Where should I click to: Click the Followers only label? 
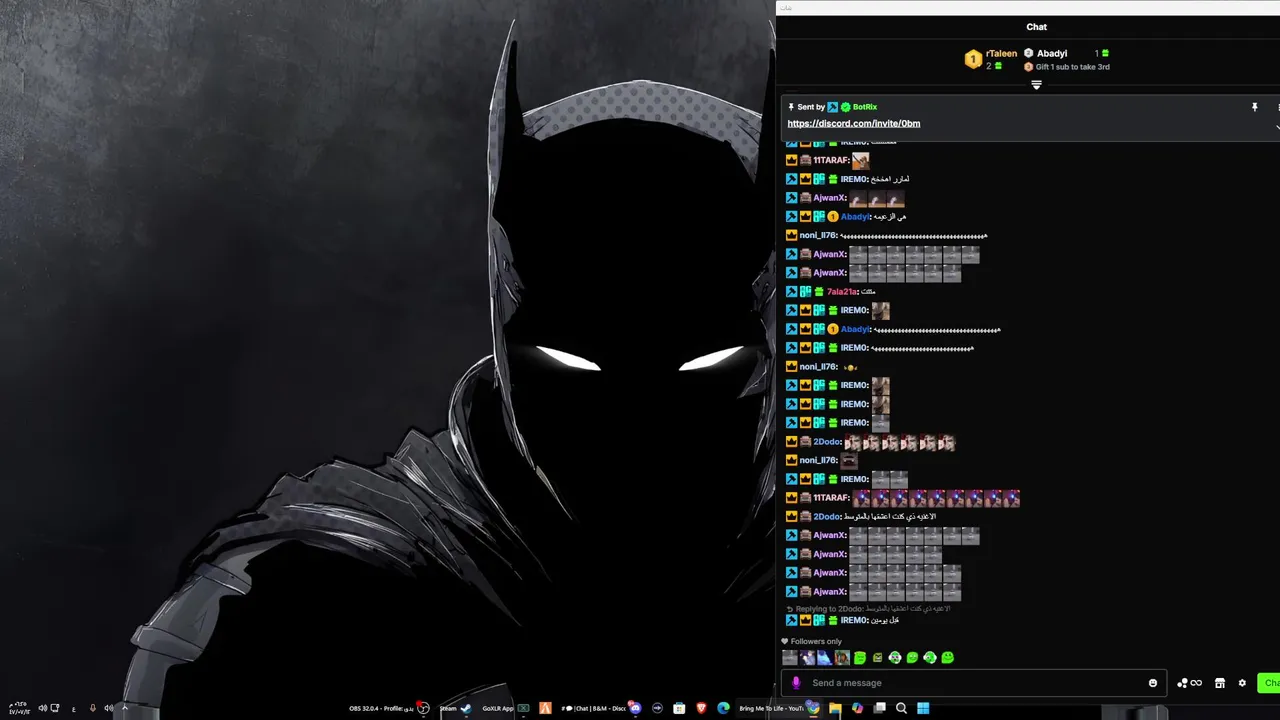point(816,641)
